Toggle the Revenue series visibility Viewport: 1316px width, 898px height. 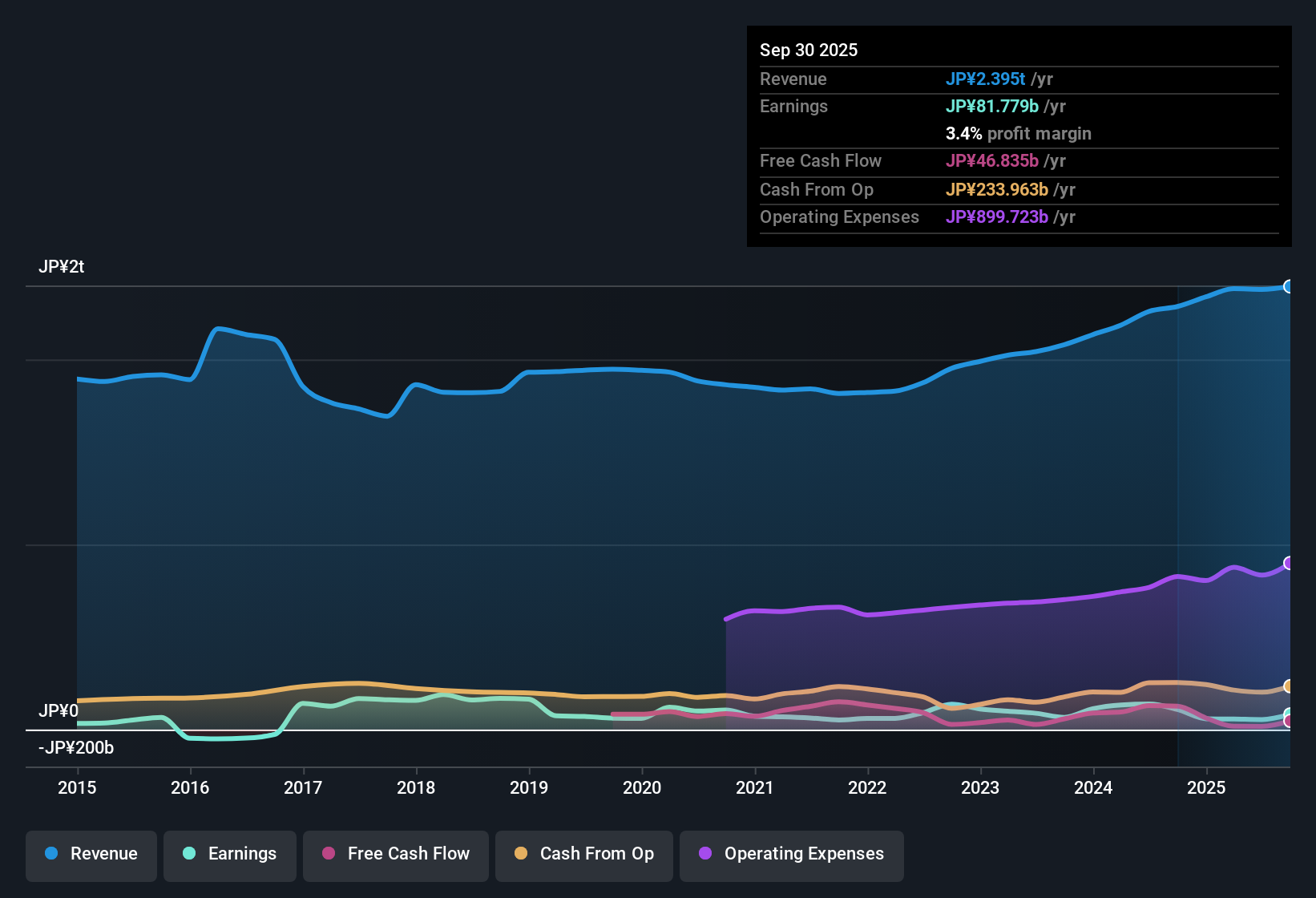91,854
